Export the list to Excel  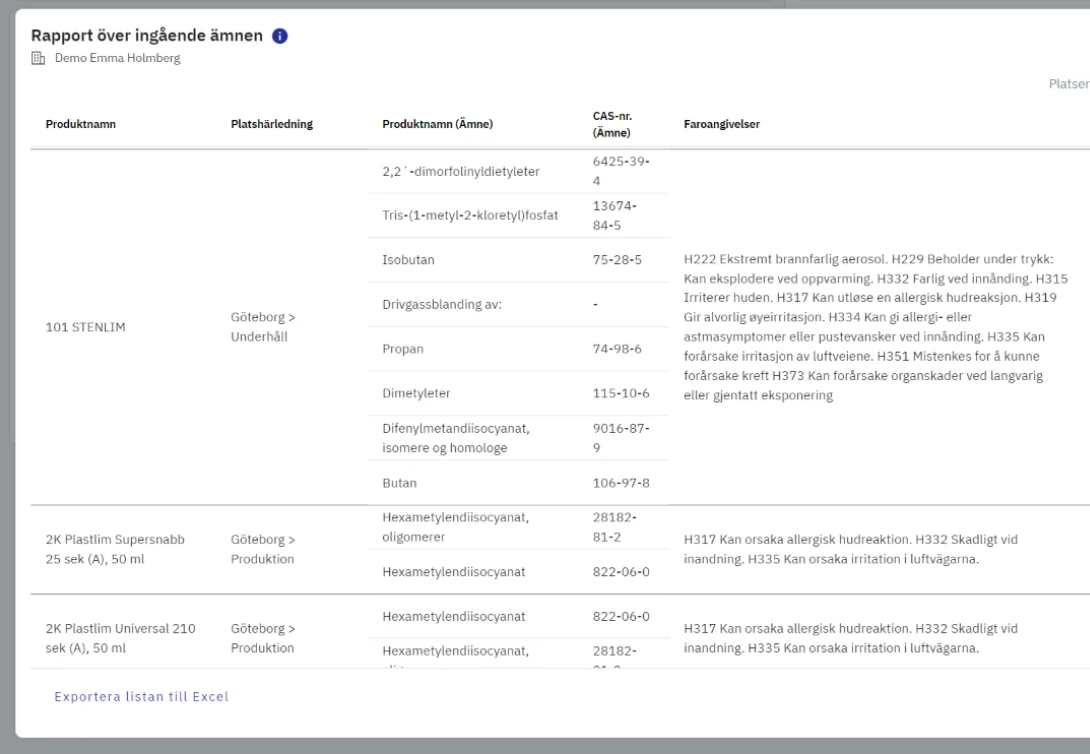[141, 697]
